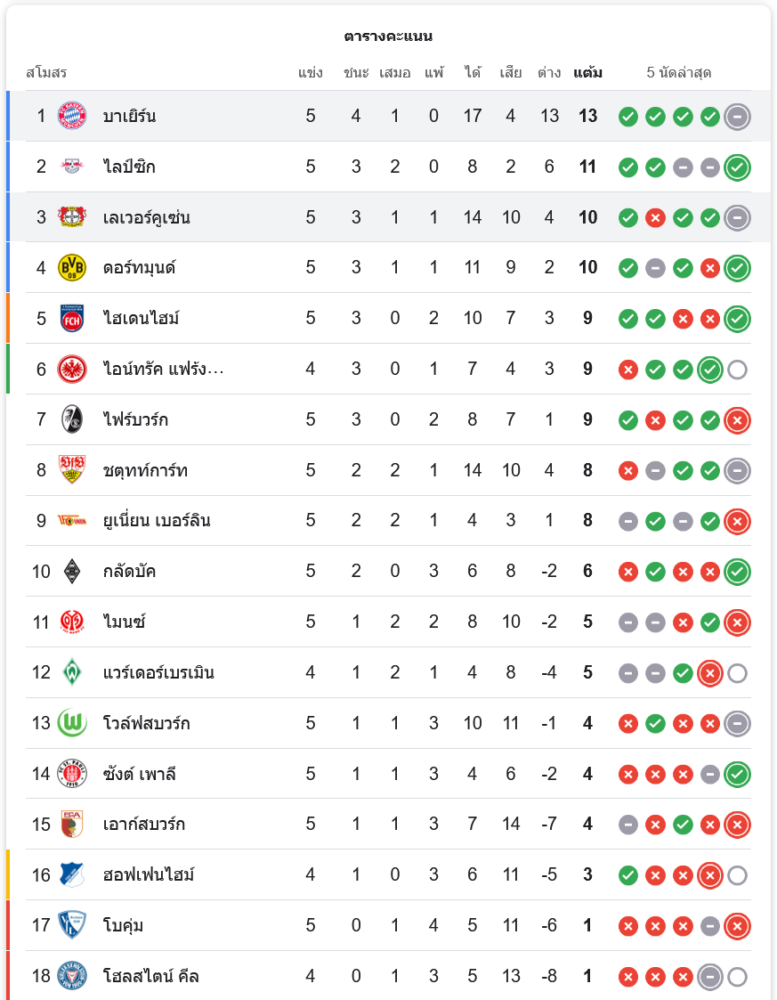Click the Holstein Kiel club crest
The height and width of the screenshot is (1000, 777).
(72, 976)
